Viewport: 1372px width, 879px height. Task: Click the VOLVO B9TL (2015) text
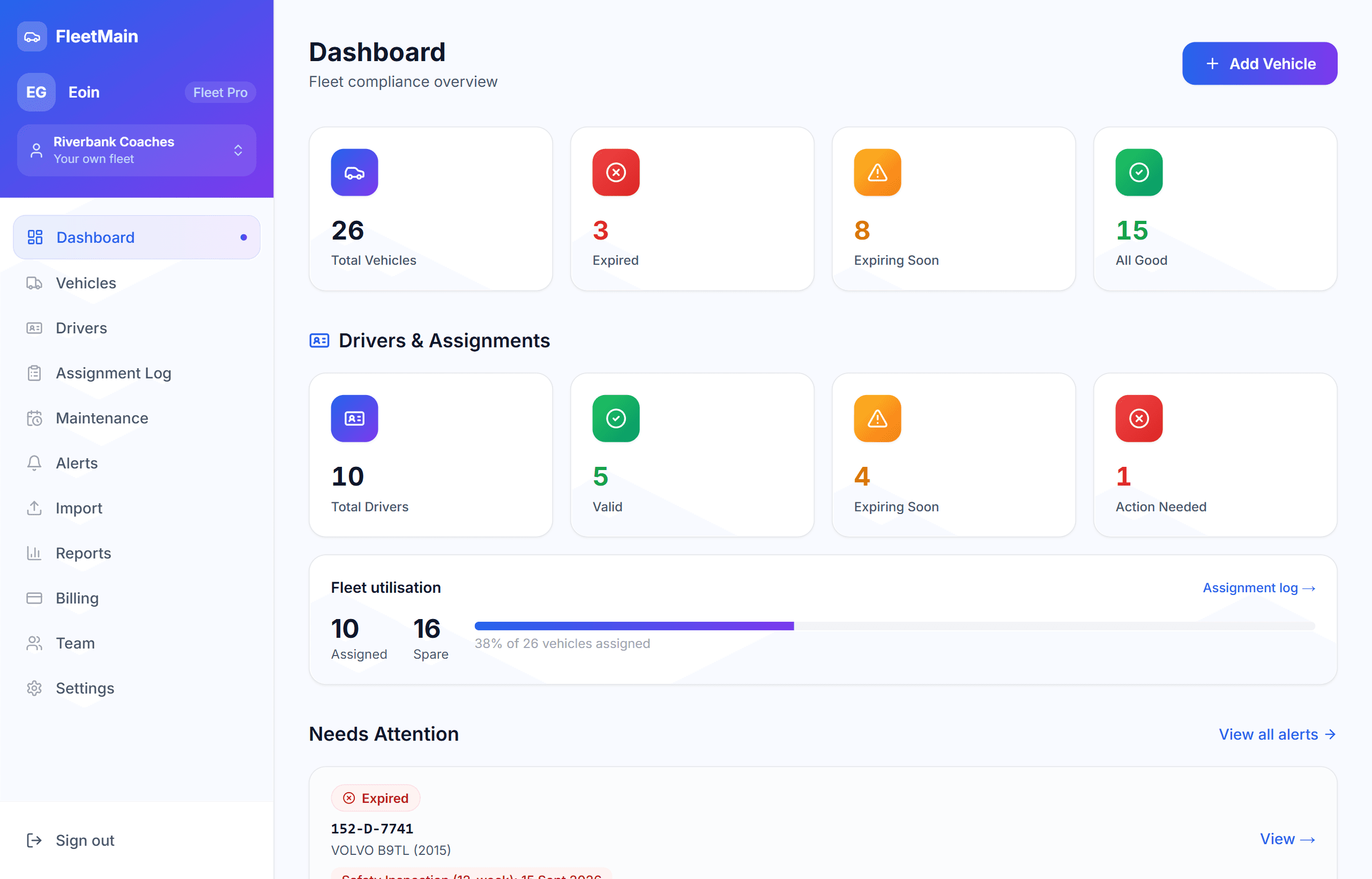(391, 851)
